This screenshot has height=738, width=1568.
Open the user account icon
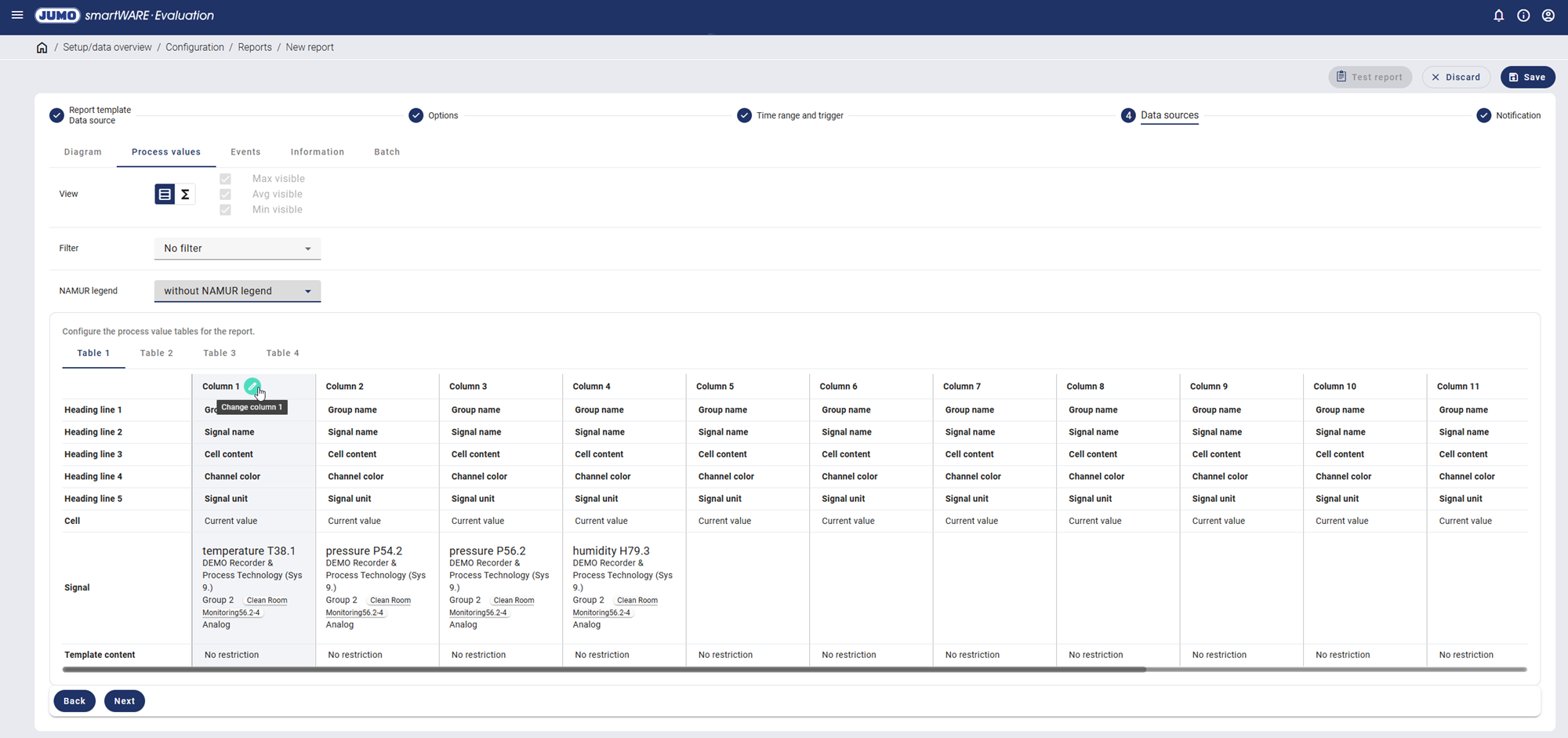coord(1548,16)
